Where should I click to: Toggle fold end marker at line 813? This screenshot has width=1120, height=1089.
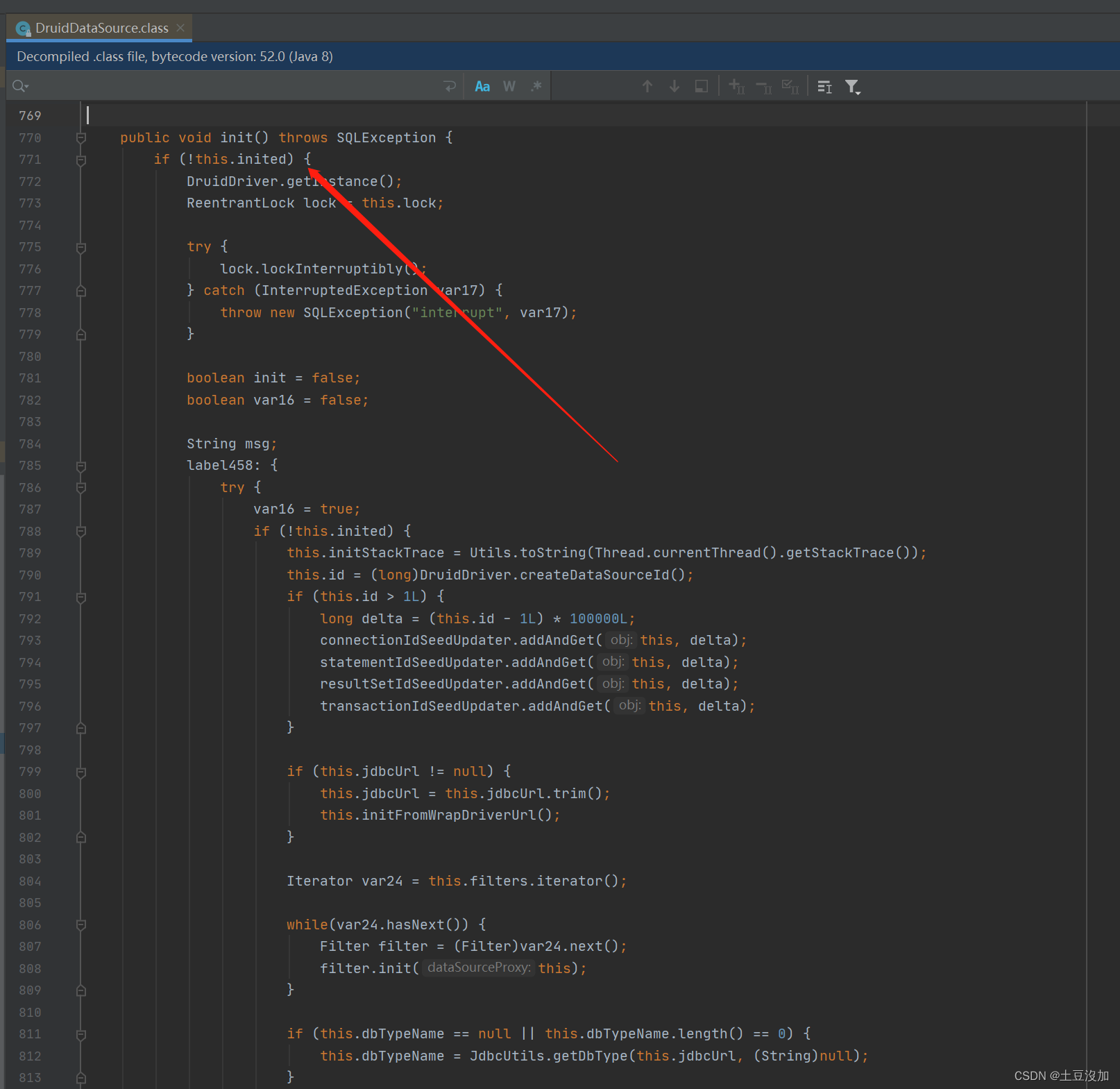[x=81, y=1078]
